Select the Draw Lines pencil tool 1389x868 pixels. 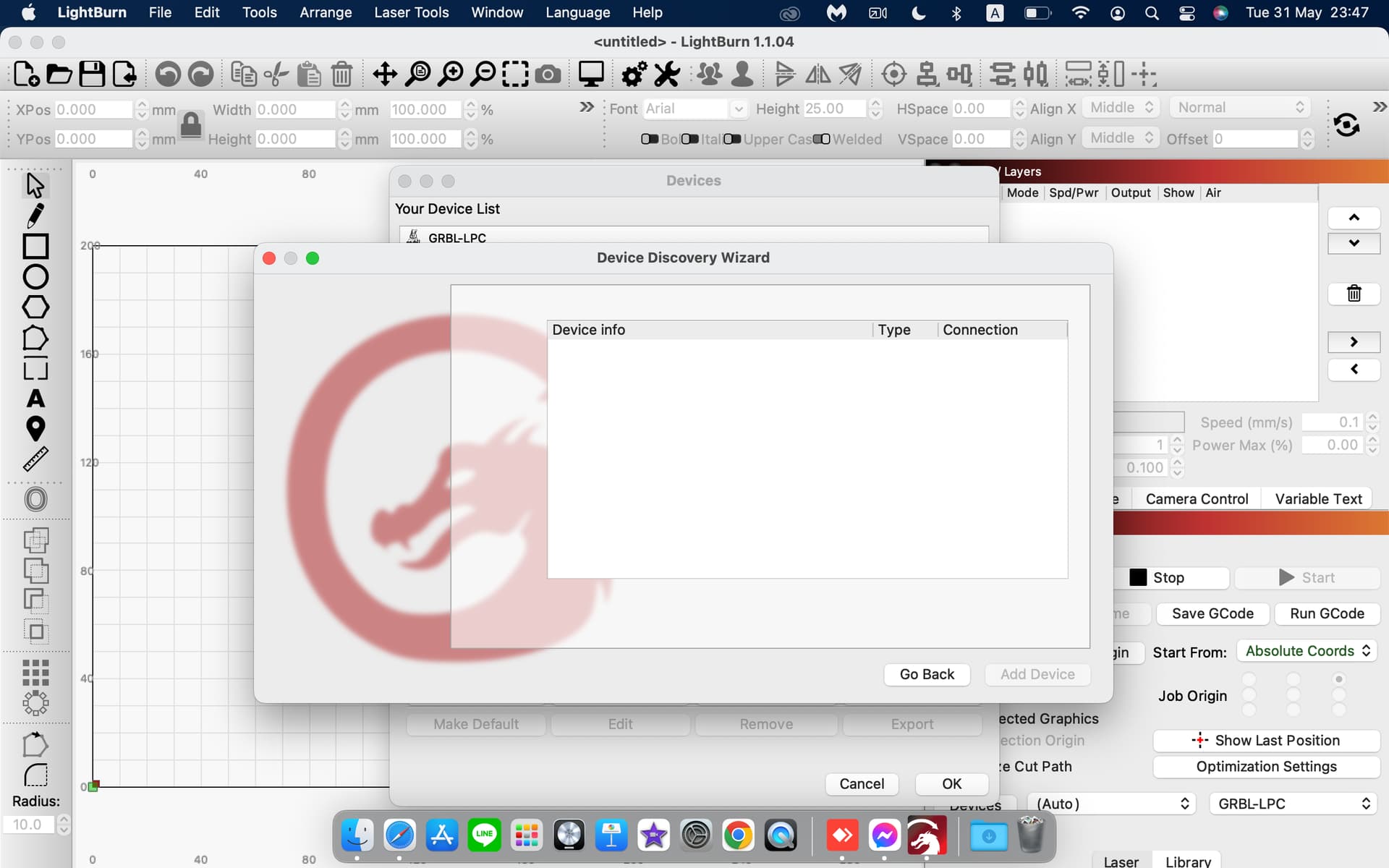(35, 216)
